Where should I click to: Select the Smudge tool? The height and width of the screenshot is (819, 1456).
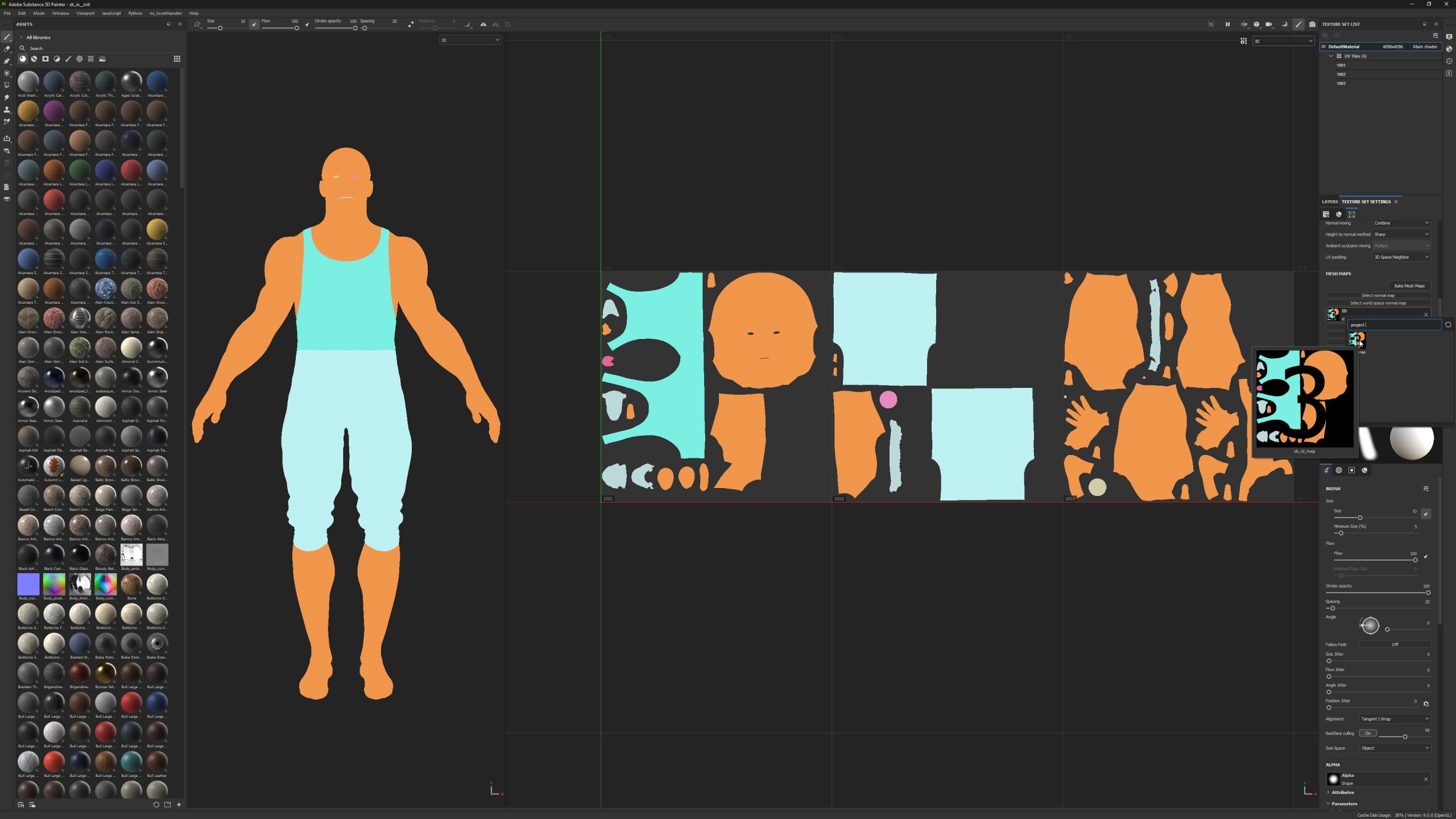pyautogui.click(x=7, y=97)
